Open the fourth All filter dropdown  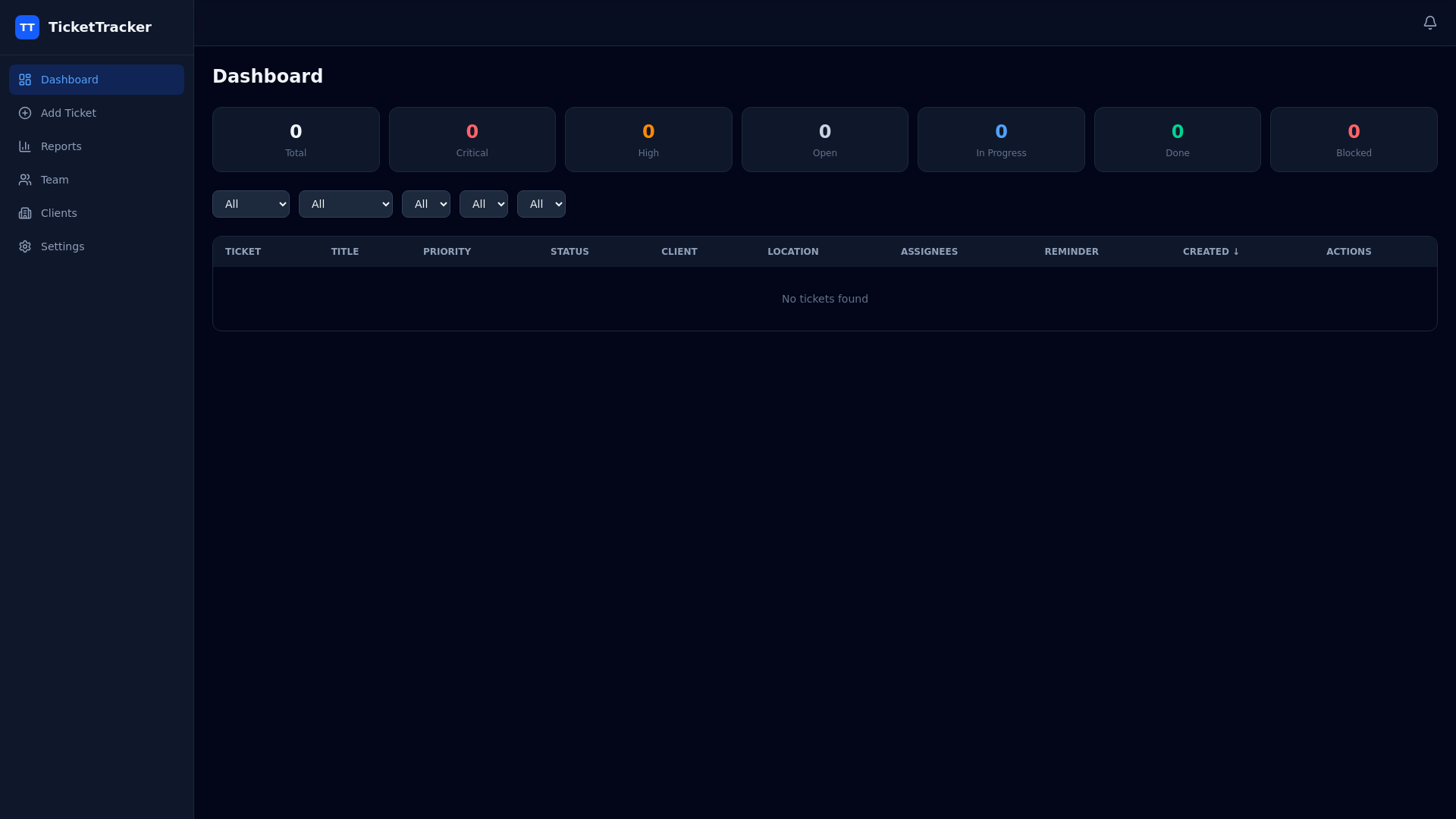tap(484, 204)
